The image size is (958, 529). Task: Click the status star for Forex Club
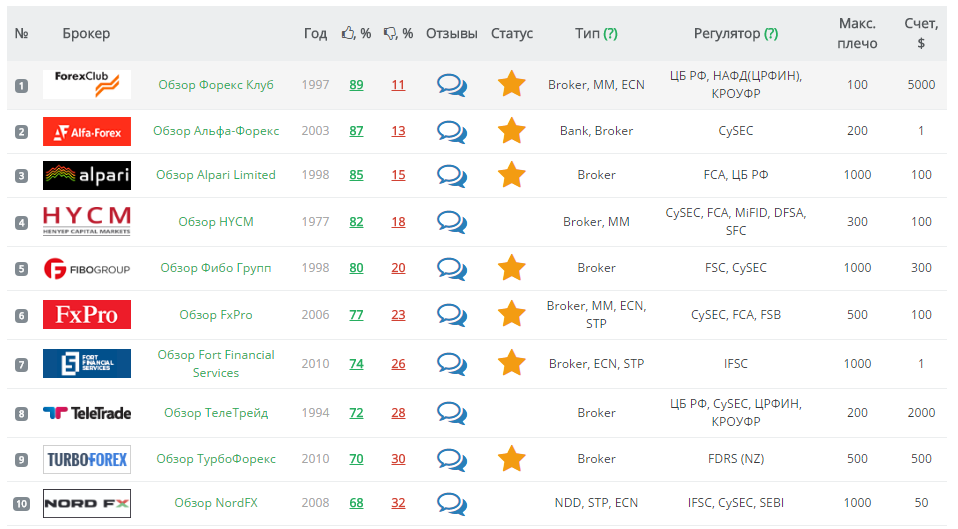[512, 84]
